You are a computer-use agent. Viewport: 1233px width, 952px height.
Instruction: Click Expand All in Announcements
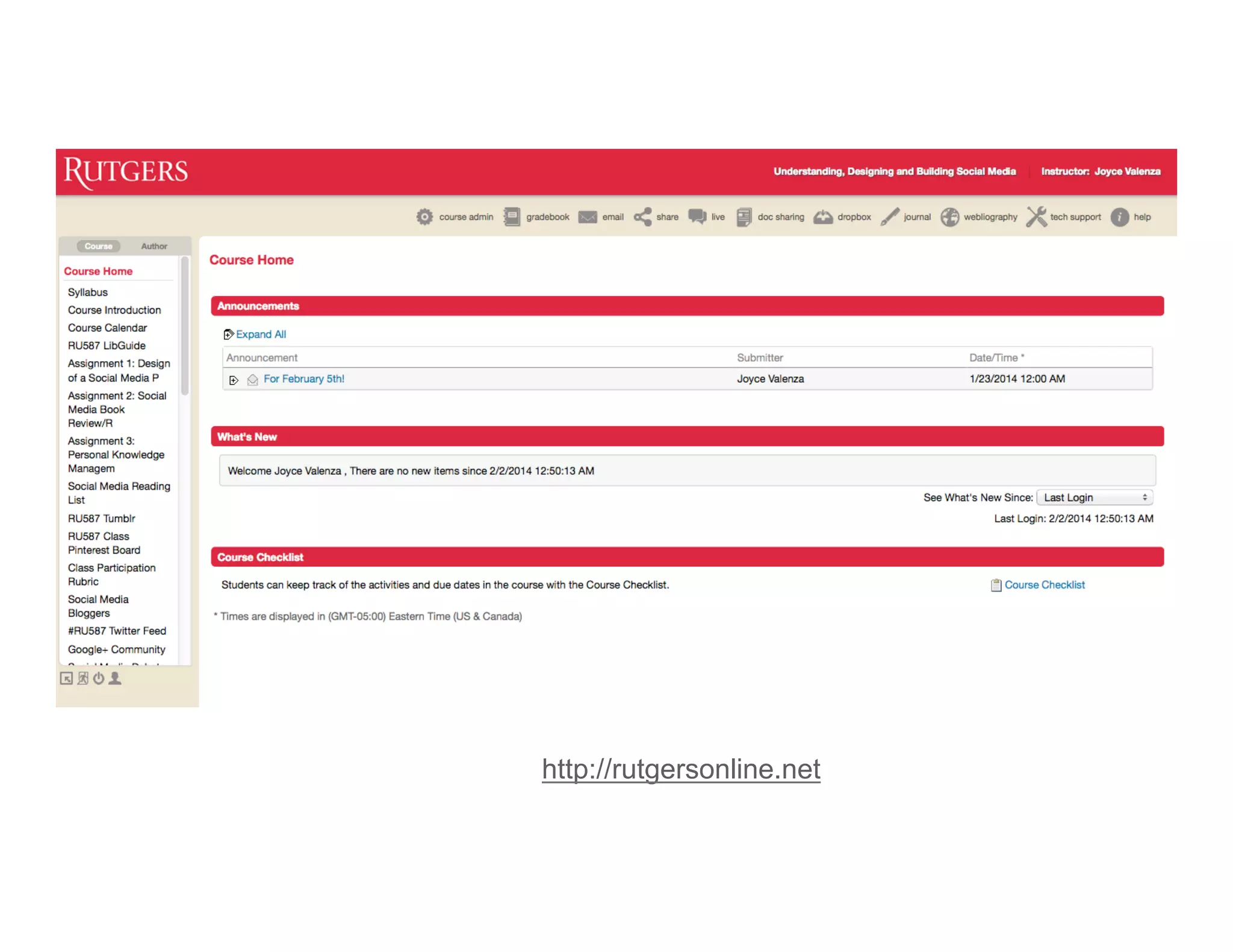pos(260,335)
